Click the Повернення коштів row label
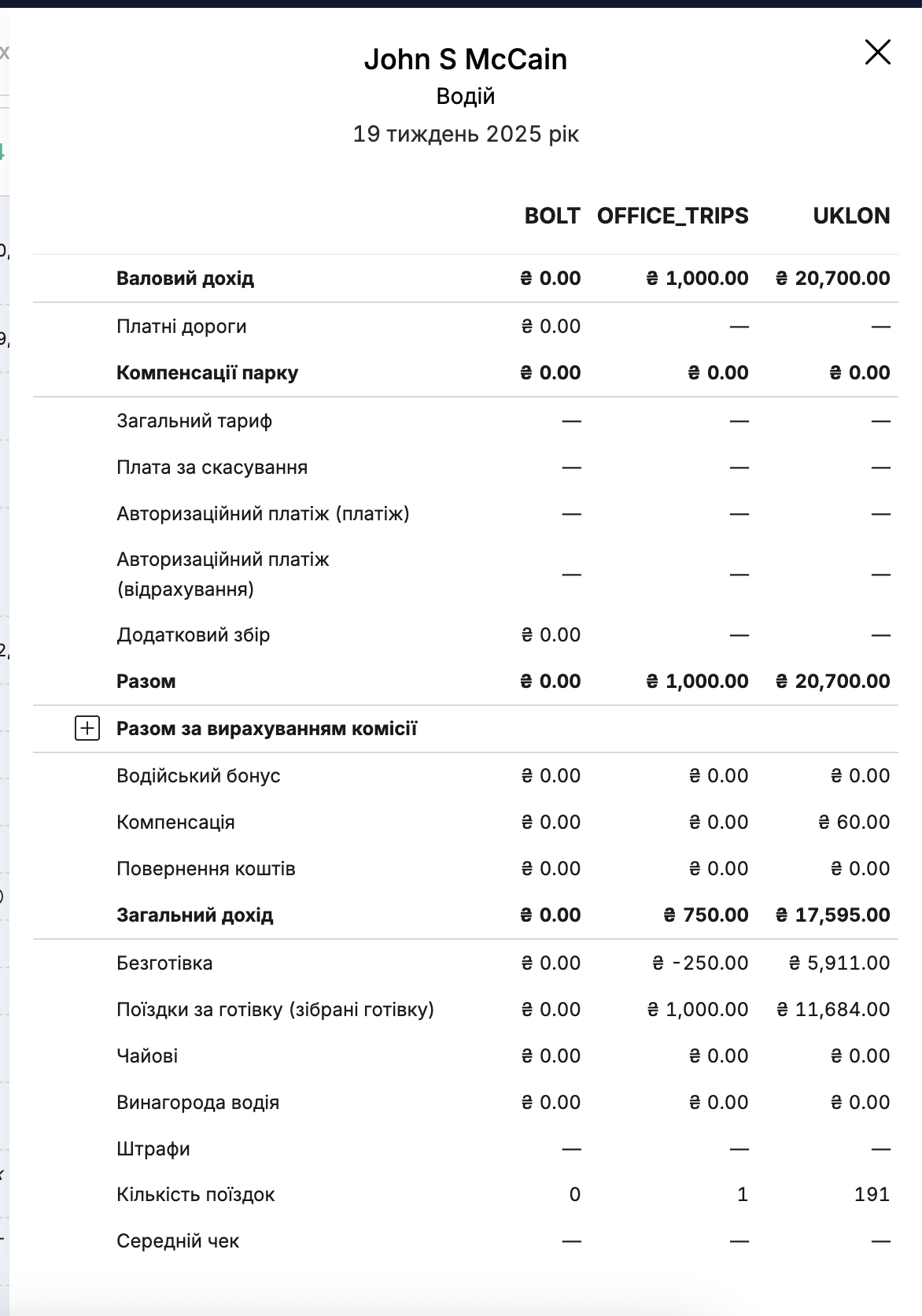The width and height of the screenshot is (922, 1316). click(x=206, y=868)
